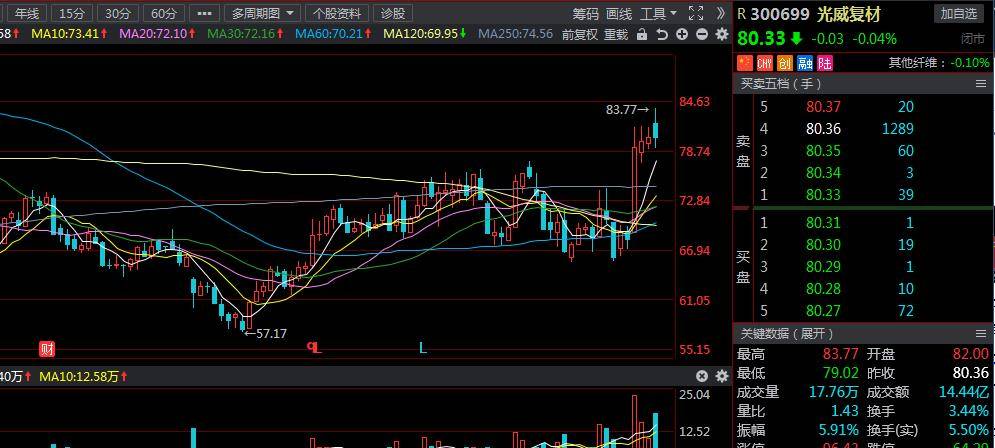
Task: Click the 创 ChiNext badge icon
Action: 785,63
